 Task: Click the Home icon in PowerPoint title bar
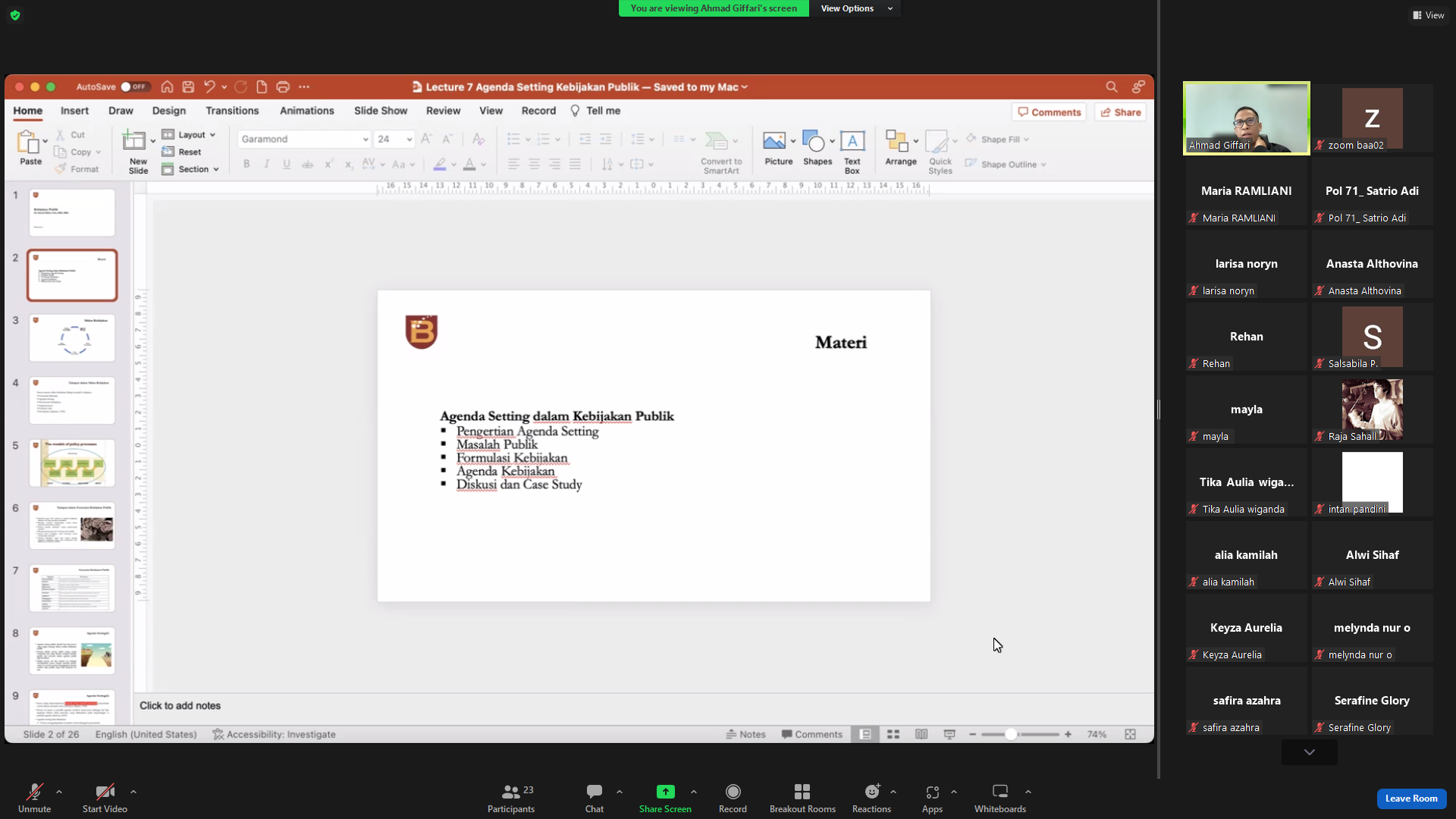pos(167,86)
